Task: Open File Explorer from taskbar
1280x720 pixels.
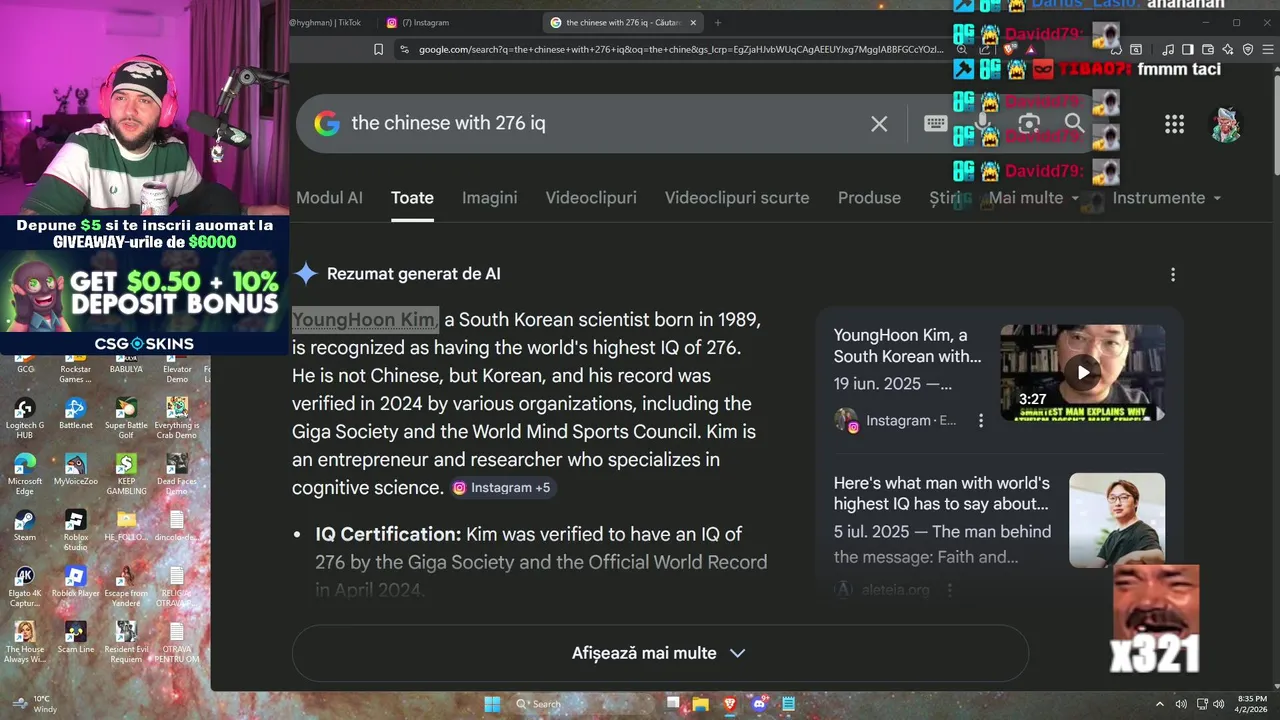Action: point(701,704)
